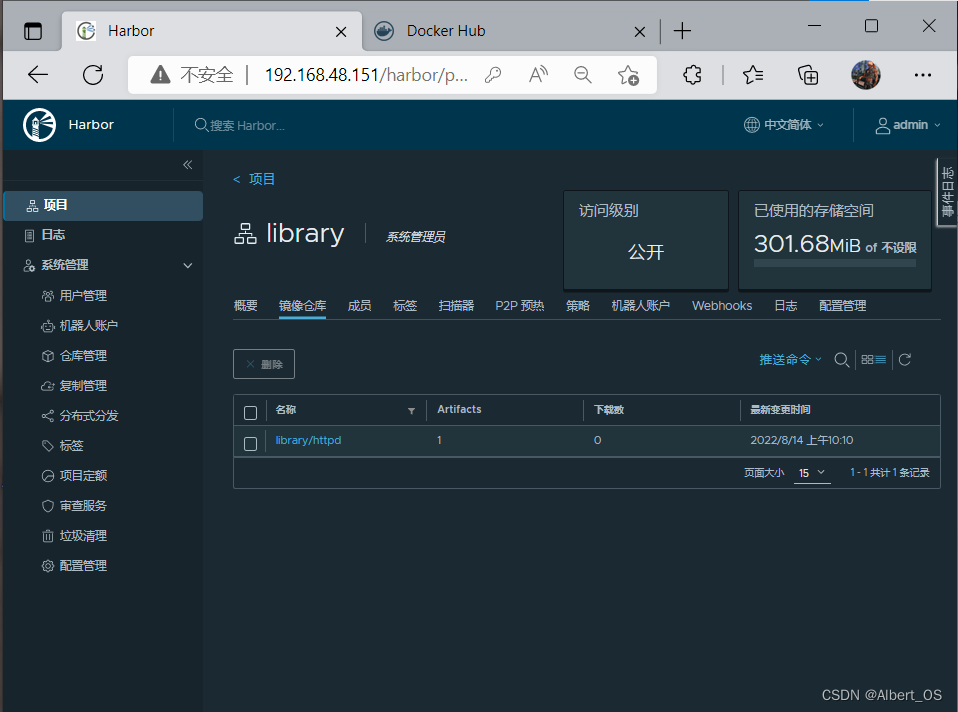The width and height of the screenshot is (958, 712).
Task: Click the 删除 button
Action: pyautogui.click(x=264, y=364)
